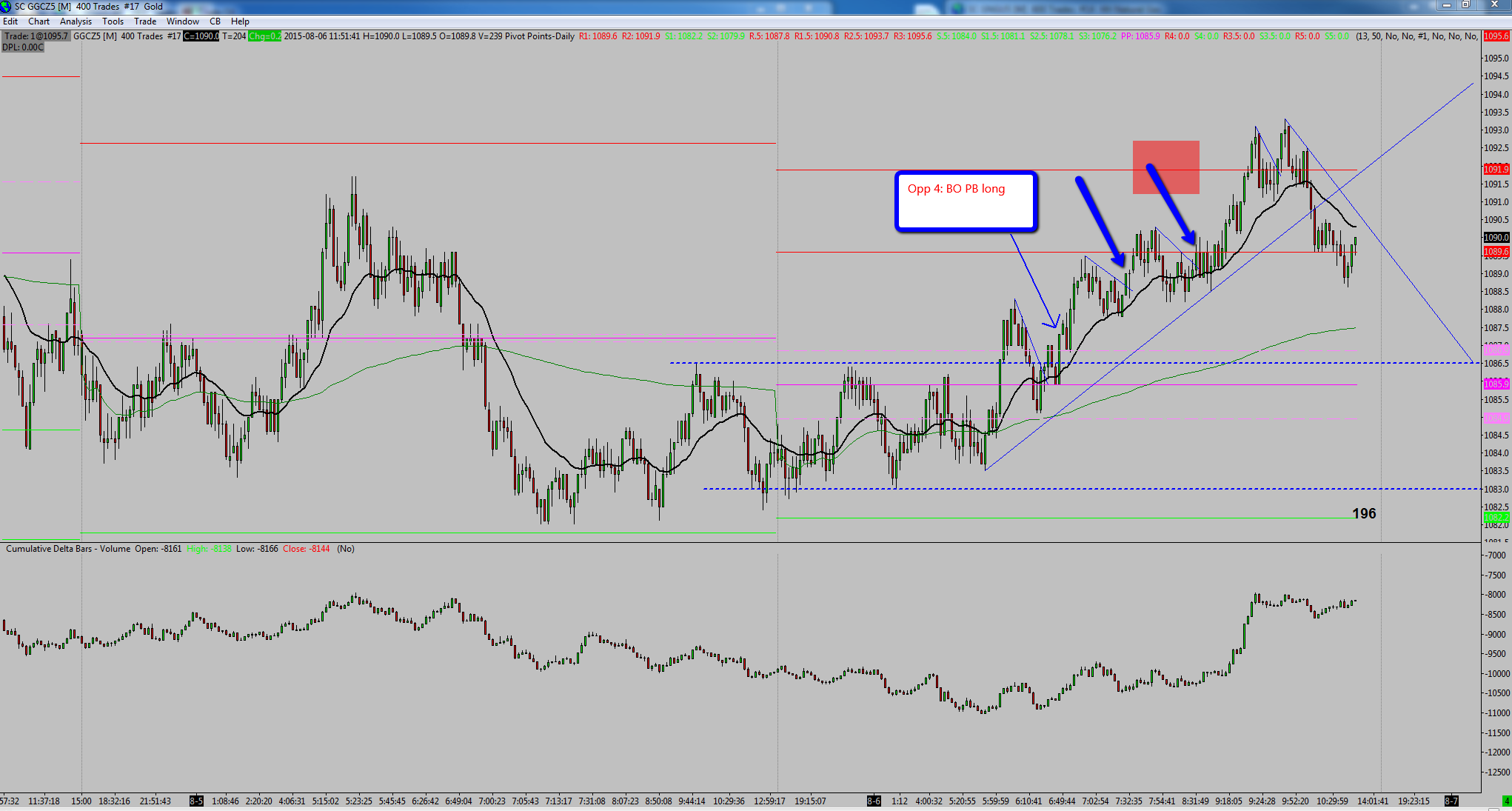Click the 5:15:02 time axis label

coord(325,801)
